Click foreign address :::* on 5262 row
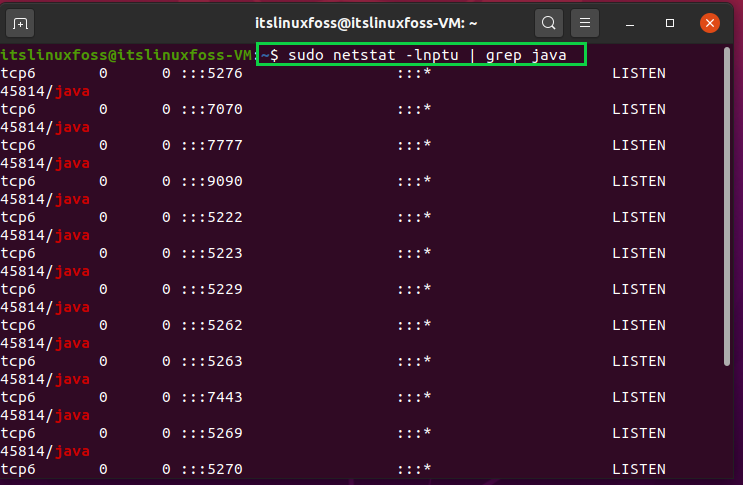Image resolution: width=743 pixels, height=485 pixels. point(414,325)
